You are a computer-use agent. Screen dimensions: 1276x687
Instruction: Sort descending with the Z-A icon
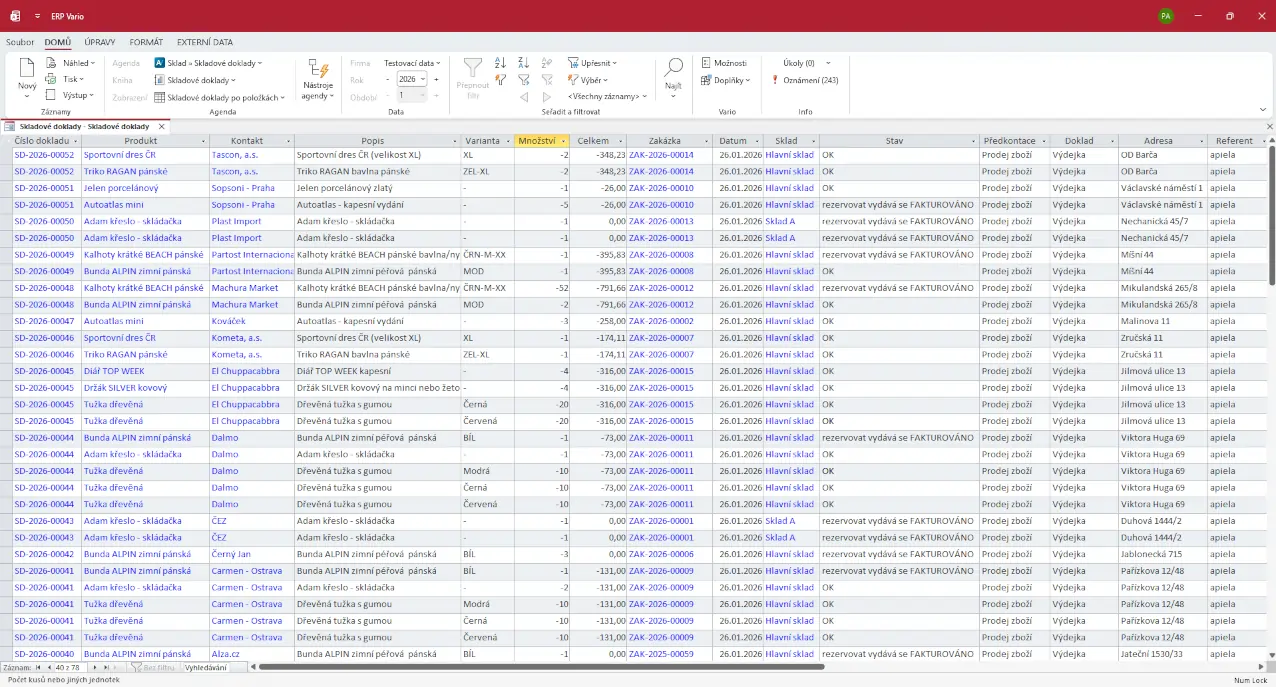523,63
